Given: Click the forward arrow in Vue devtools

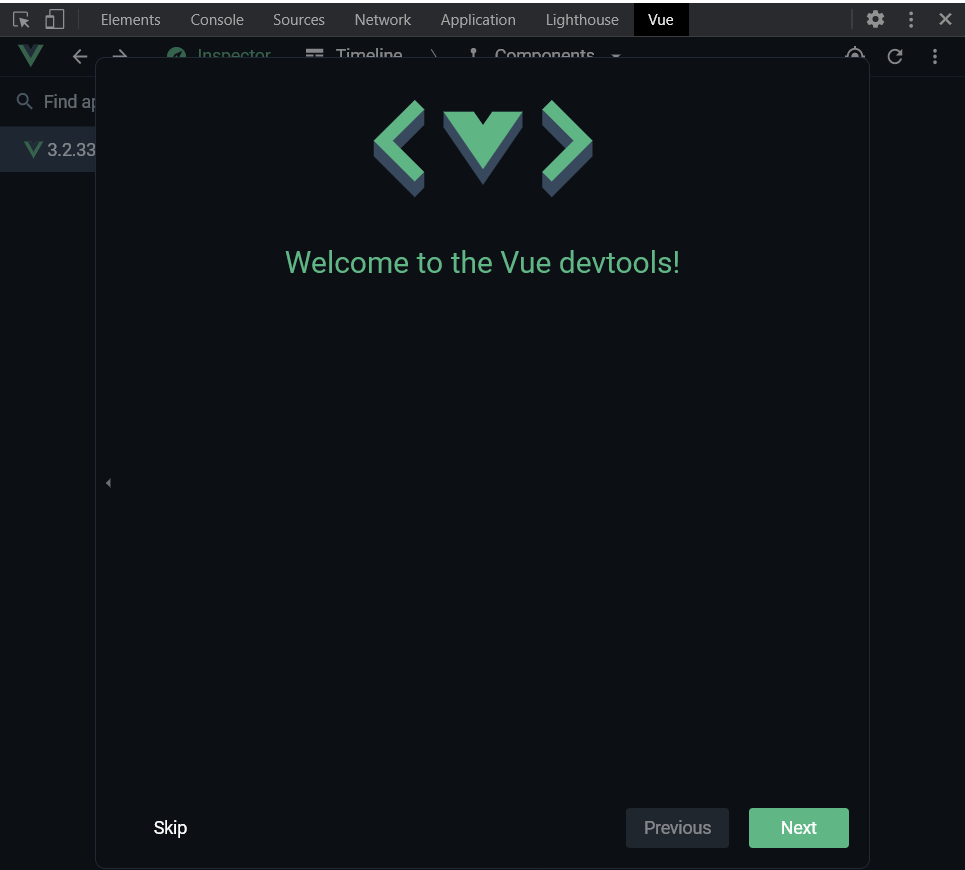Looking at the screenshot, I should click(x=118, y=56).
